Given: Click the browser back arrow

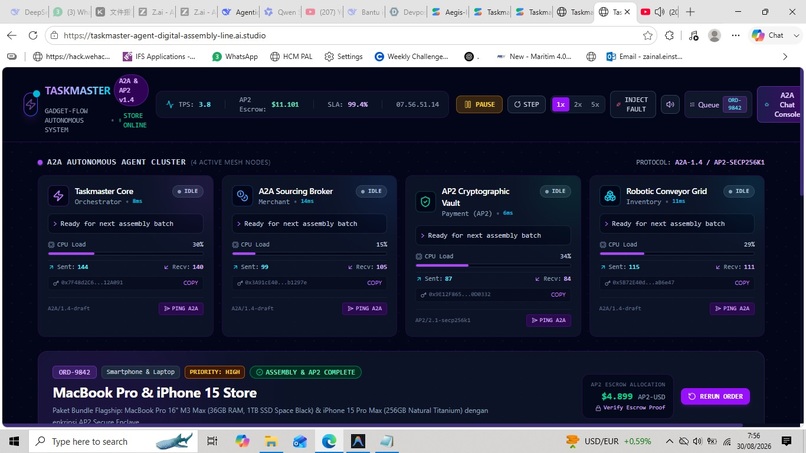Looking at the screenshot, I should (12, 35).
